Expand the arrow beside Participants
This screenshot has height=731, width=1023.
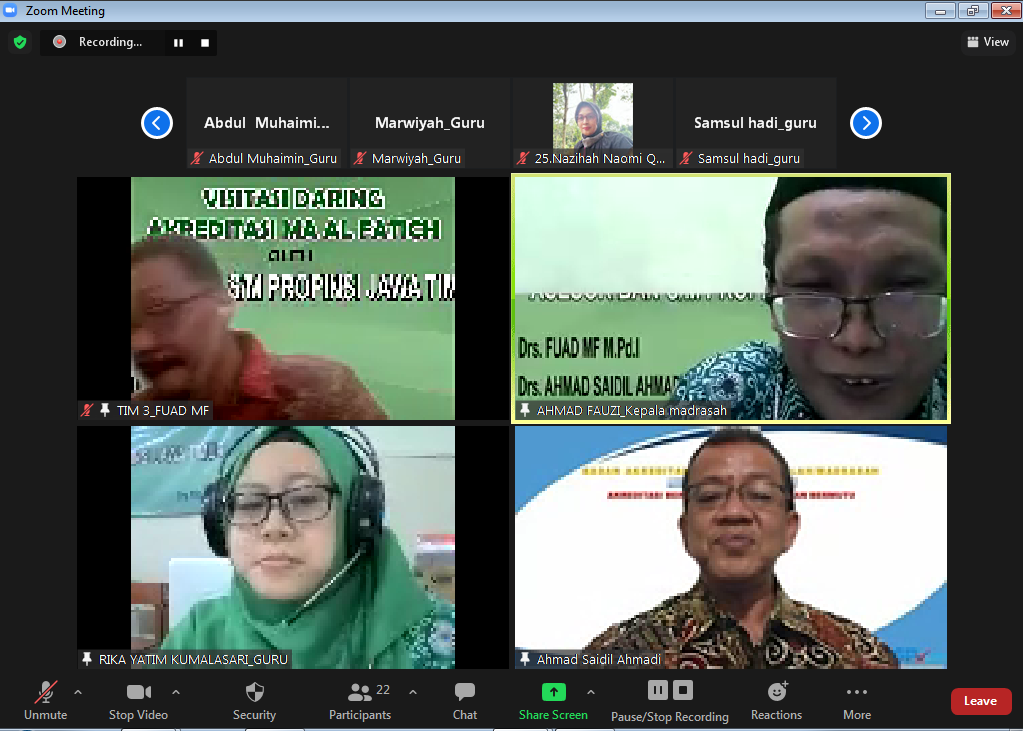(413, 691)
